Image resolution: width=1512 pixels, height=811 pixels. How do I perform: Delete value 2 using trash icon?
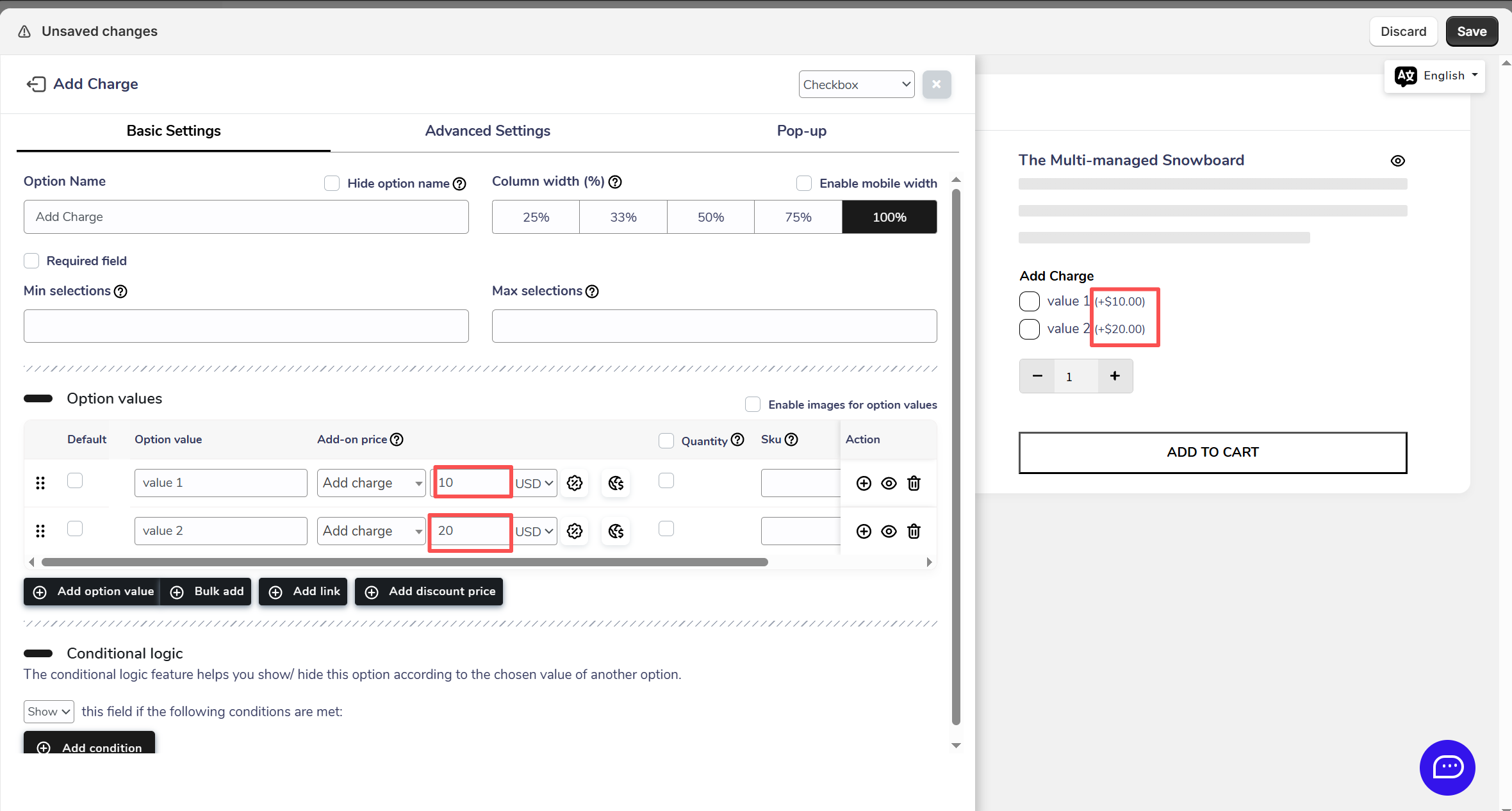point(914,531)
